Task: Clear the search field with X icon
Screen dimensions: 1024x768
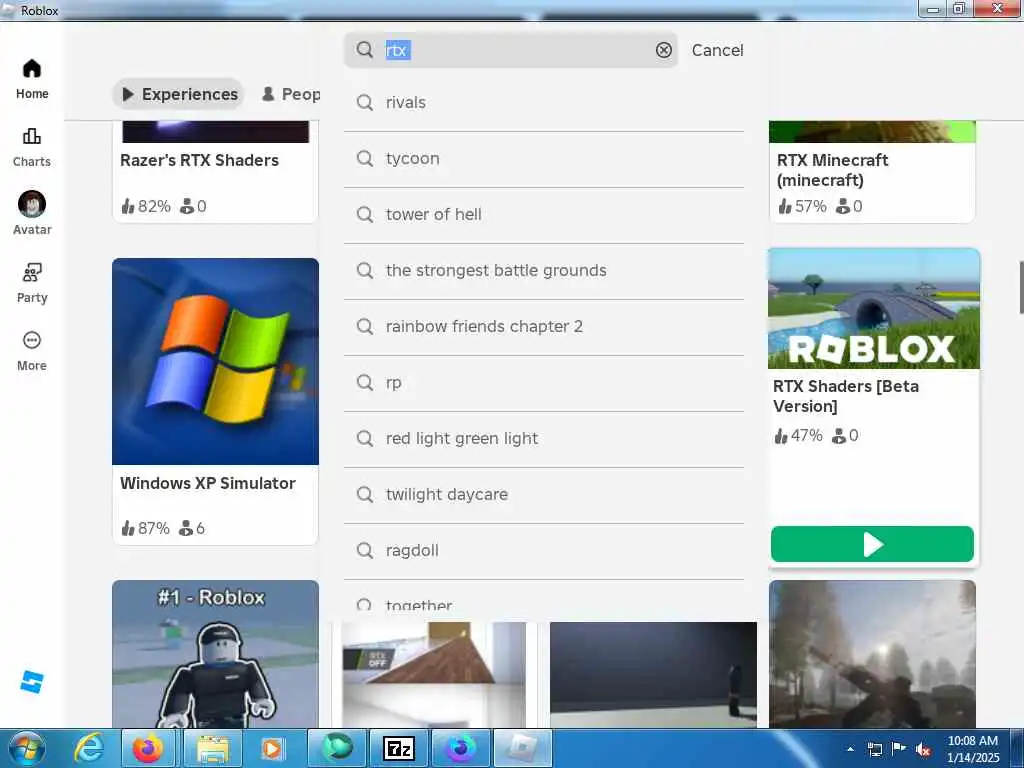Action: coord(664,50)
